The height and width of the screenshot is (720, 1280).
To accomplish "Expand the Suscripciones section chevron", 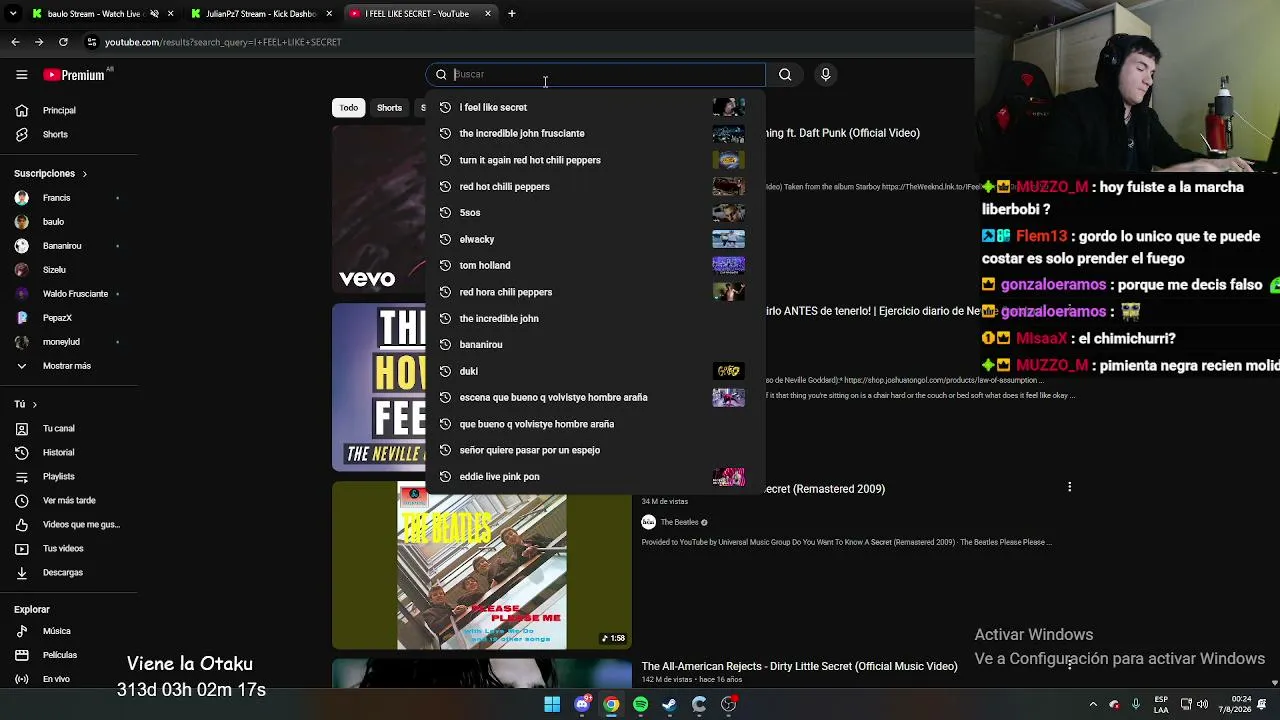I will tap(84, 174).
